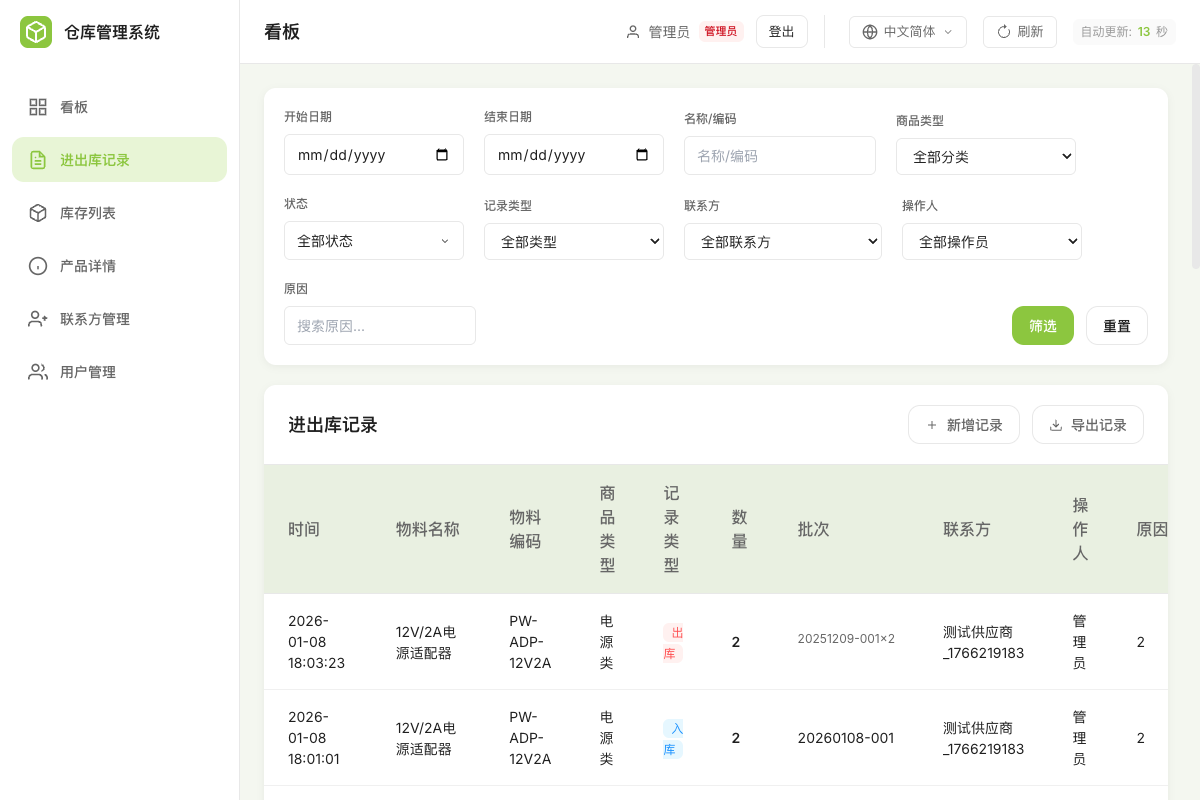This screenshot has width=1200, height=800.
Task: Expand the 中文简体 language dropdown
Action: coord(908,32)
